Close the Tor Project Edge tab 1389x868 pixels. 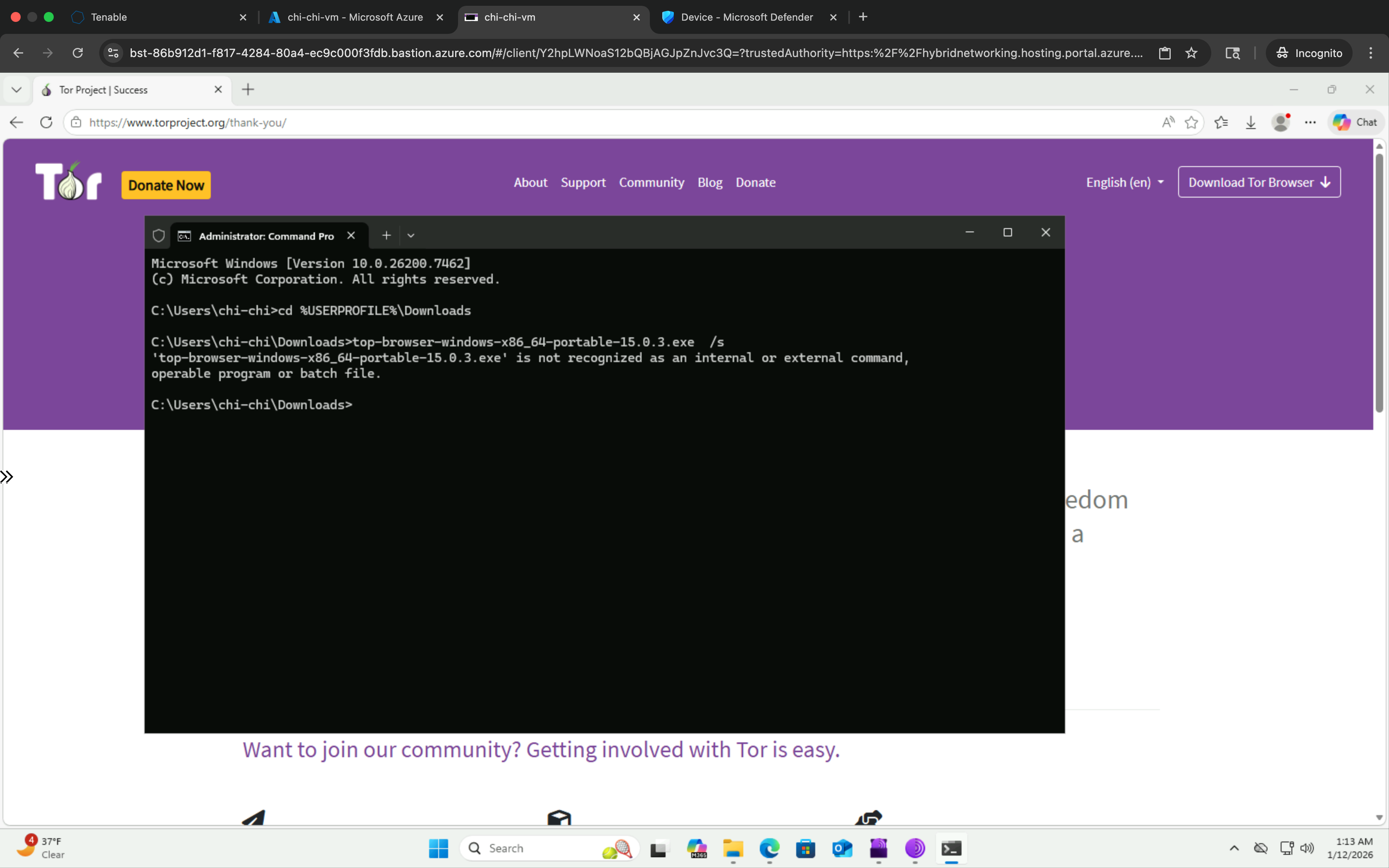point(218,90)
